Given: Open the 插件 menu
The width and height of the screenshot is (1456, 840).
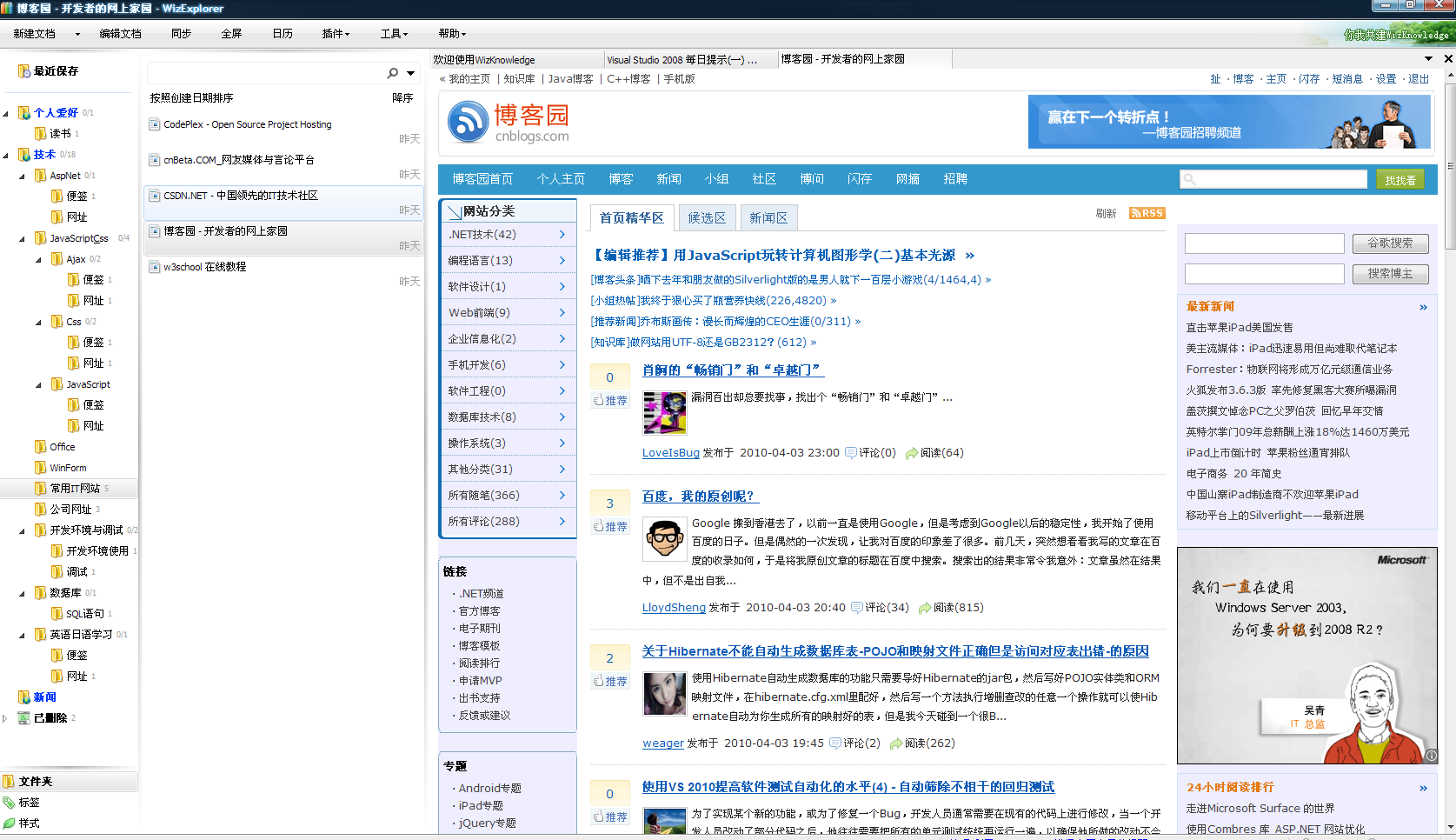Looking at the screenshot, I should [x=336, y=33].
